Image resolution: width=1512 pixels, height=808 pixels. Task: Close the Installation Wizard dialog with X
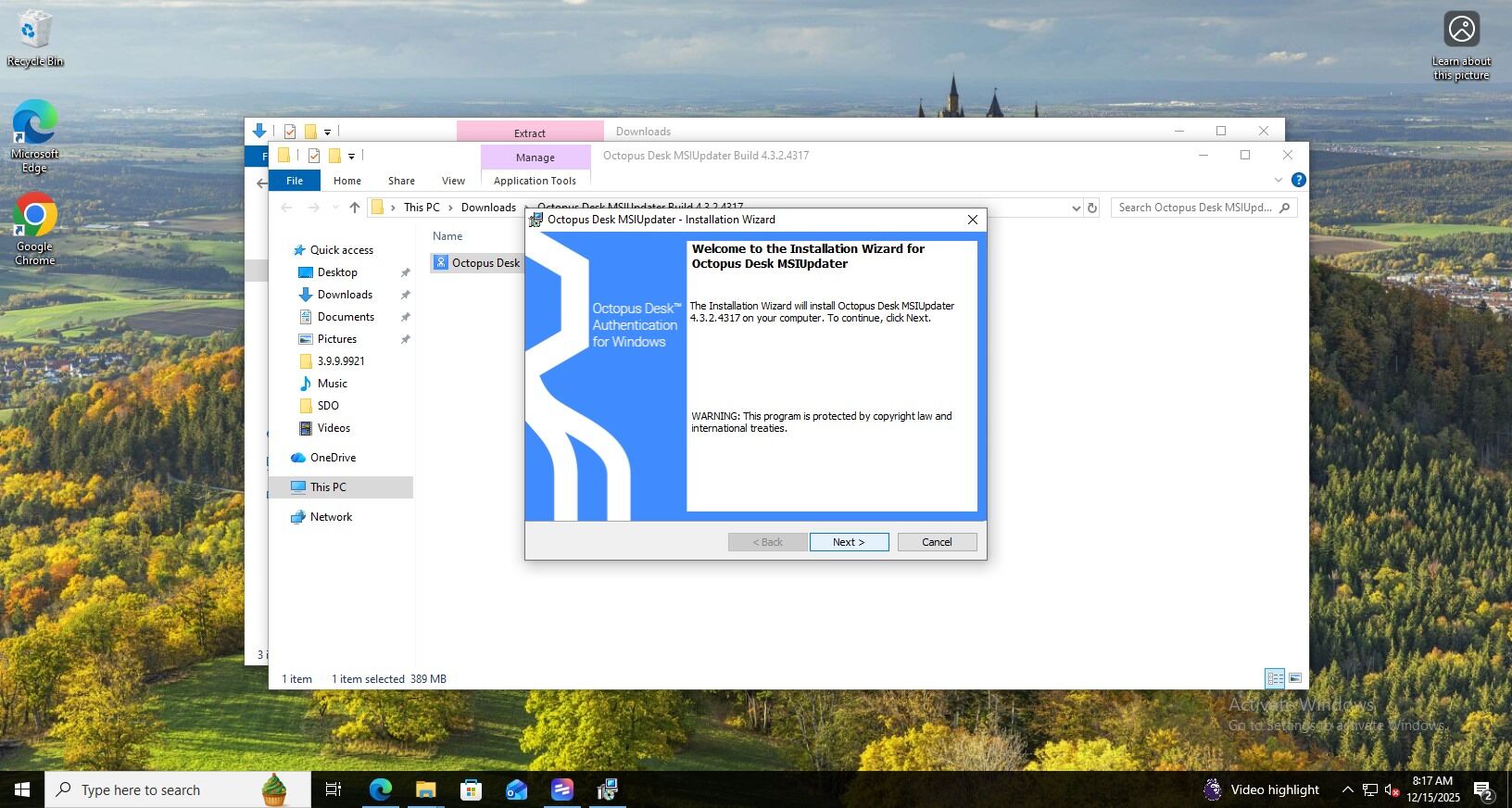point(972,220)
